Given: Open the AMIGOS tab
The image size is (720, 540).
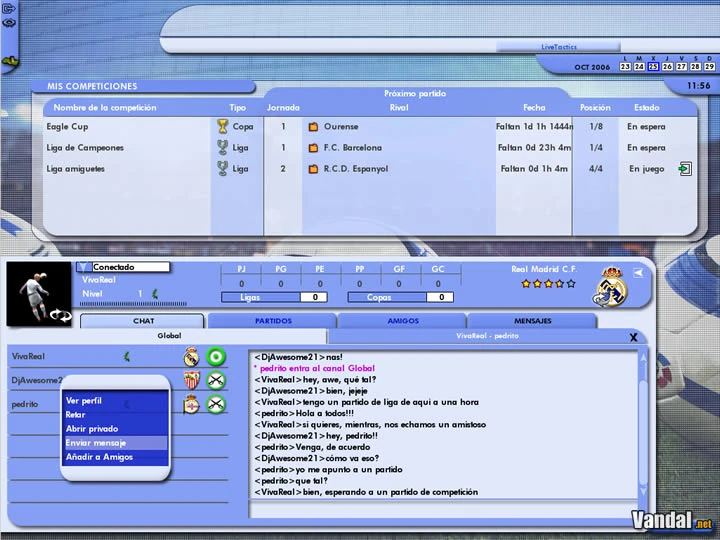Looking at the screenshot, I should pos(403,321).
